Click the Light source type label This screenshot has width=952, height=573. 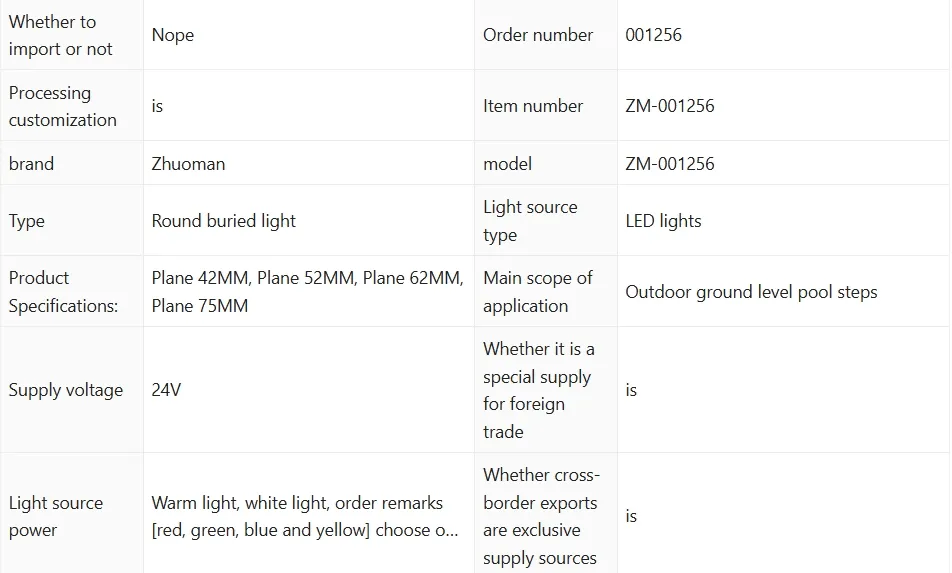pyautogui.click(x=530, y=221)
